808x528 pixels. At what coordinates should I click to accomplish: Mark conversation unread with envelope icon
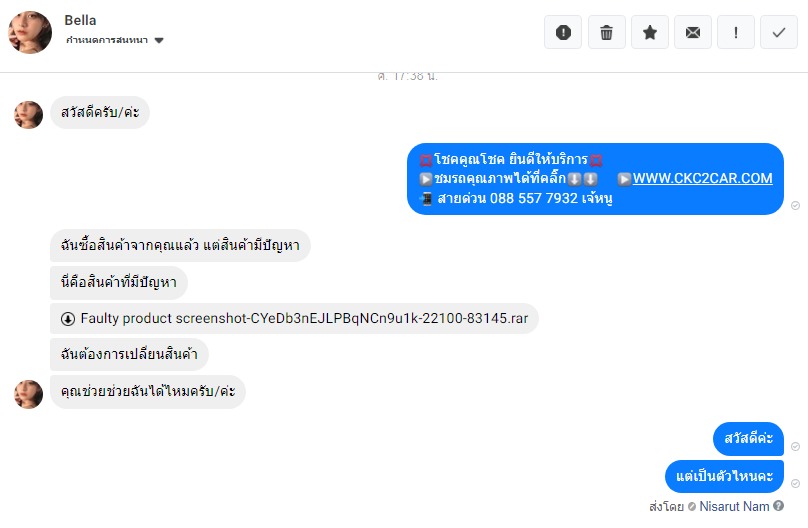[693, 32]
